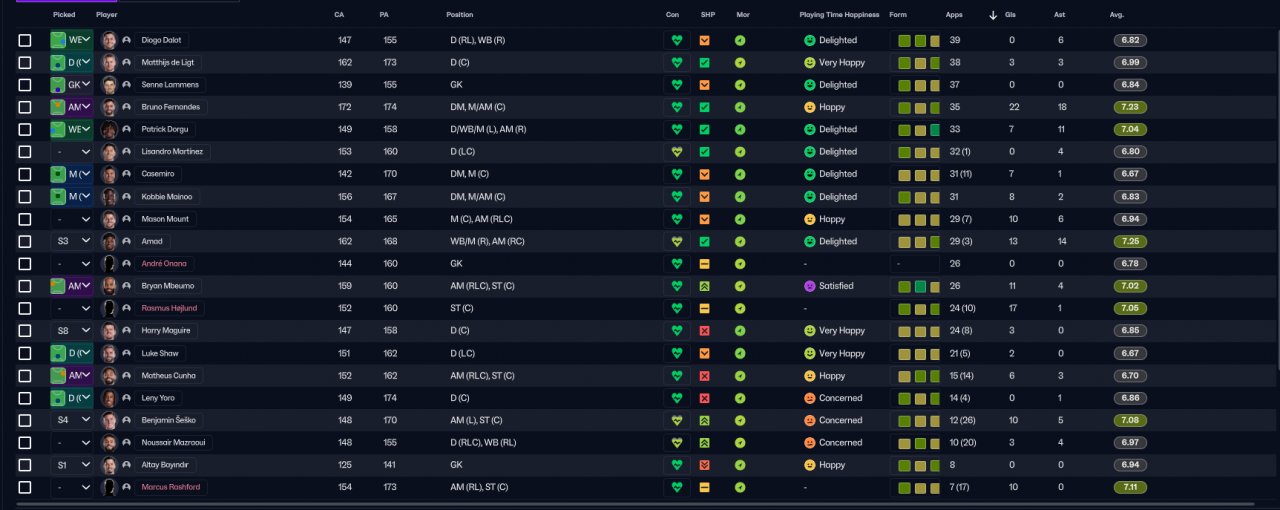The image size is (1280, 510).
Task: Tick the checkbox for Diogo Dalot
Action: [x=25, y=40]
